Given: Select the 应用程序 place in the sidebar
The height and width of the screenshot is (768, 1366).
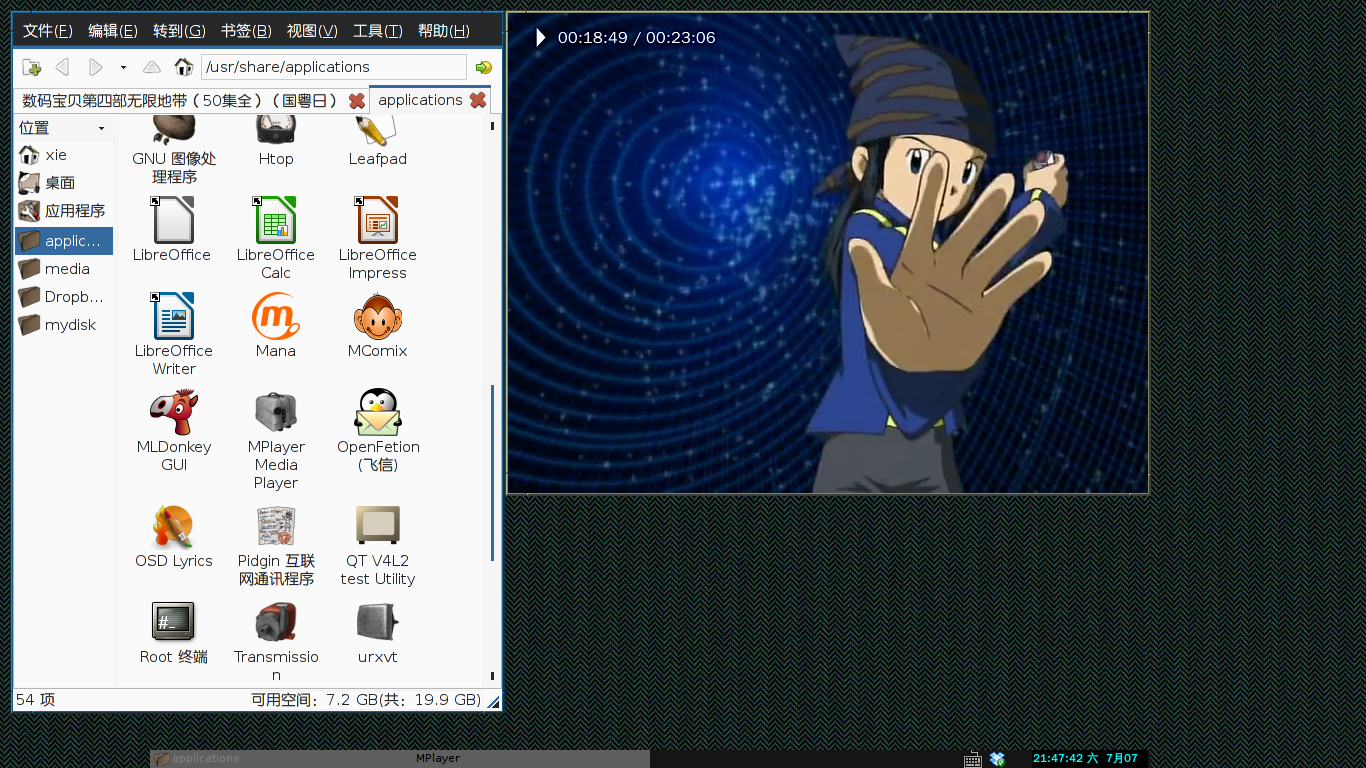Looking at the screenshot, I should coord(64,211).
